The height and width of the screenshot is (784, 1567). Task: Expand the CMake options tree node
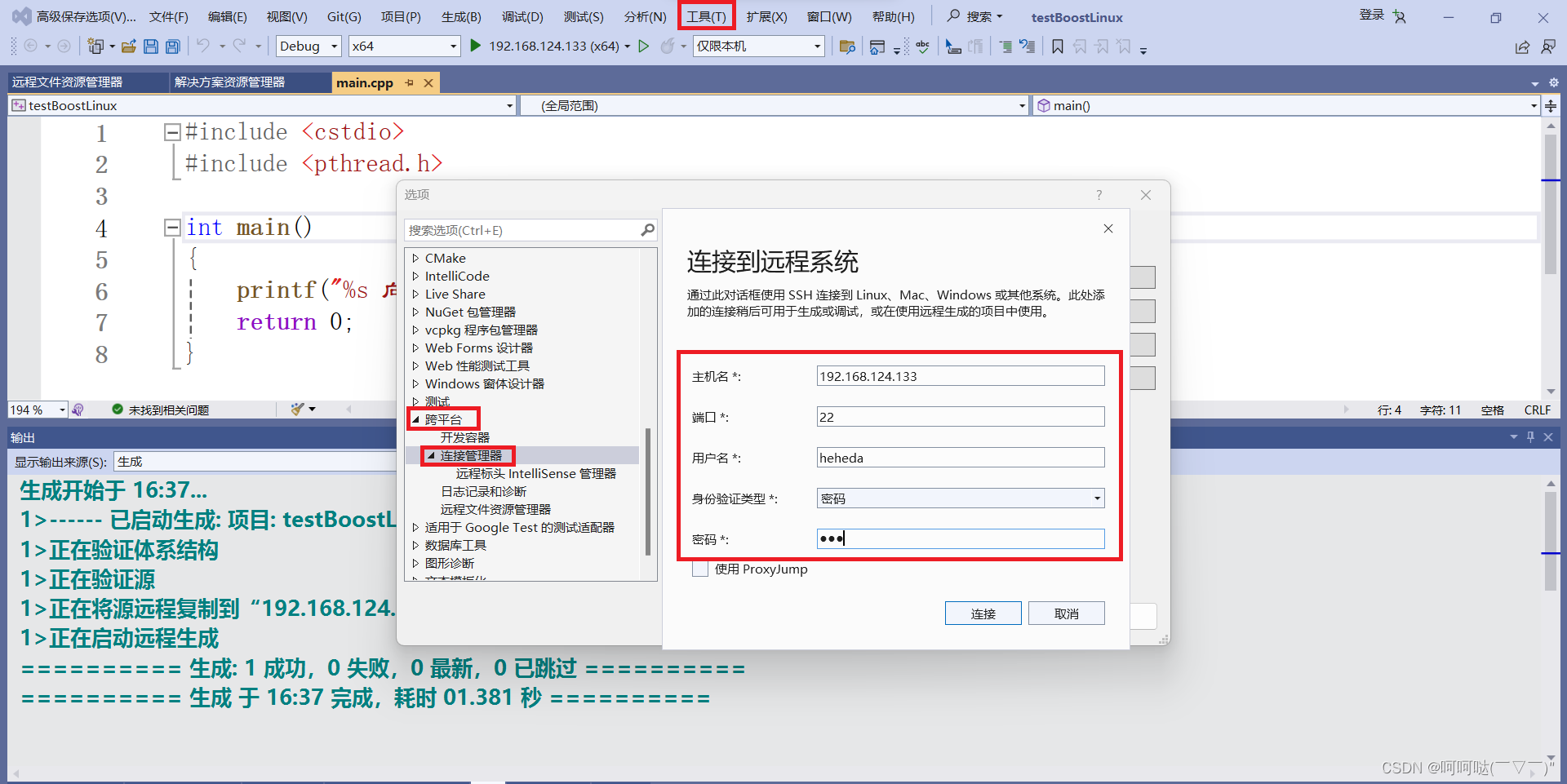click(x=415, y=258)
